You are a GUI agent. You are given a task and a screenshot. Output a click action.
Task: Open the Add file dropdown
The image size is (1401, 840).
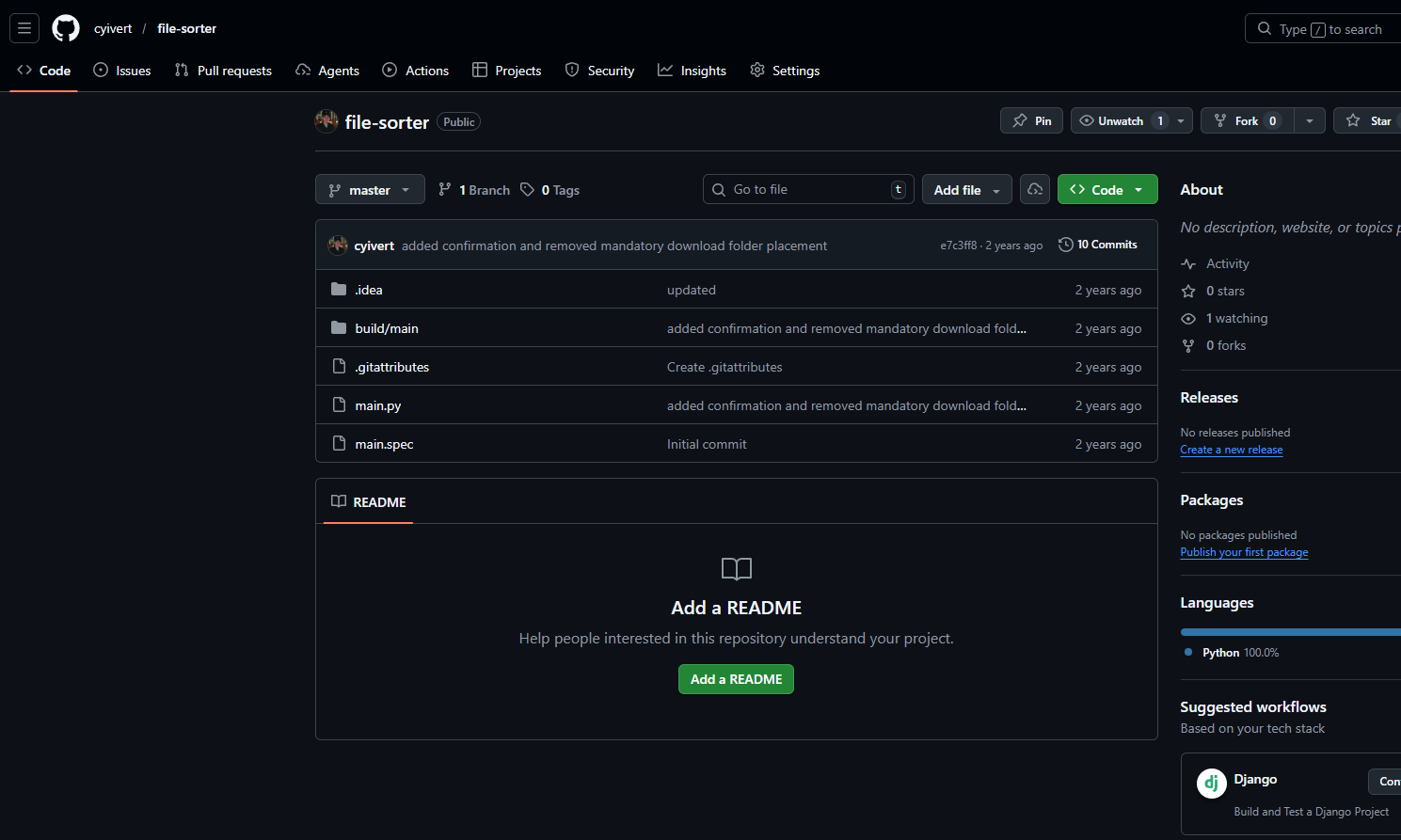tap(966, 189)
